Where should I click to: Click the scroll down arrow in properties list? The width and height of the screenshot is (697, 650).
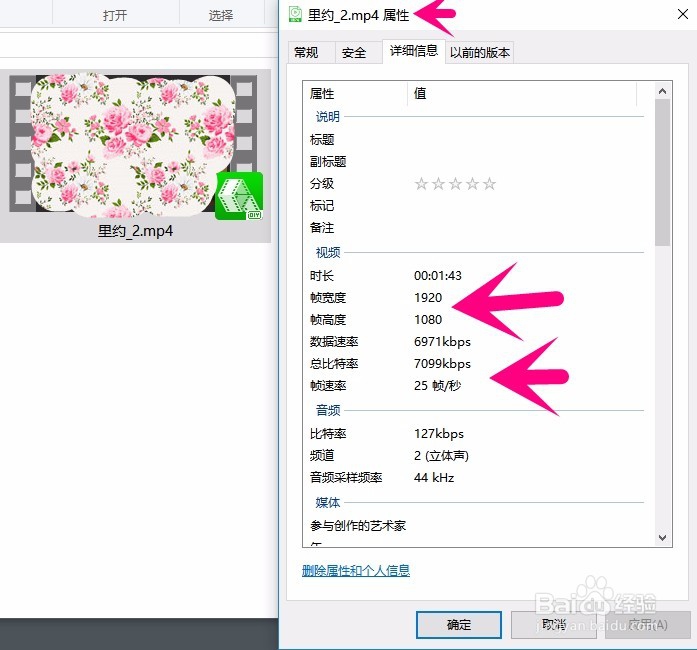click(662, 538)
